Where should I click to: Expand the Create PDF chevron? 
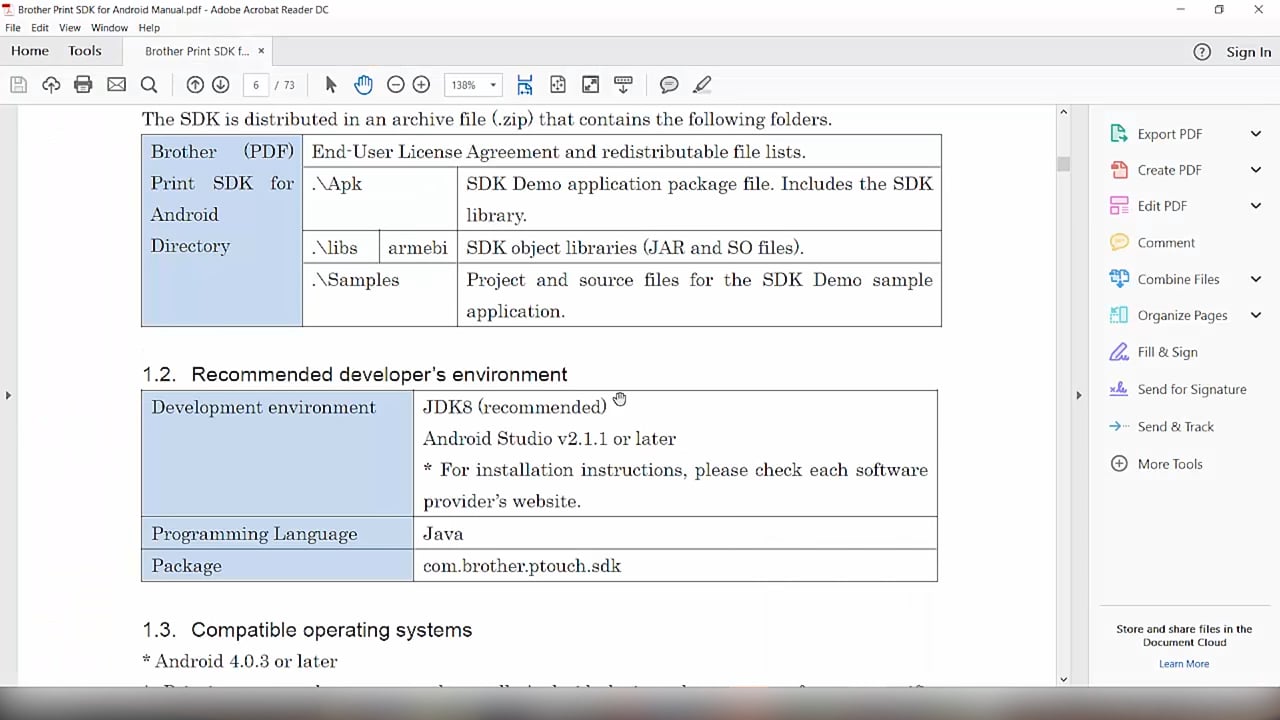[x=1256, y=170]
